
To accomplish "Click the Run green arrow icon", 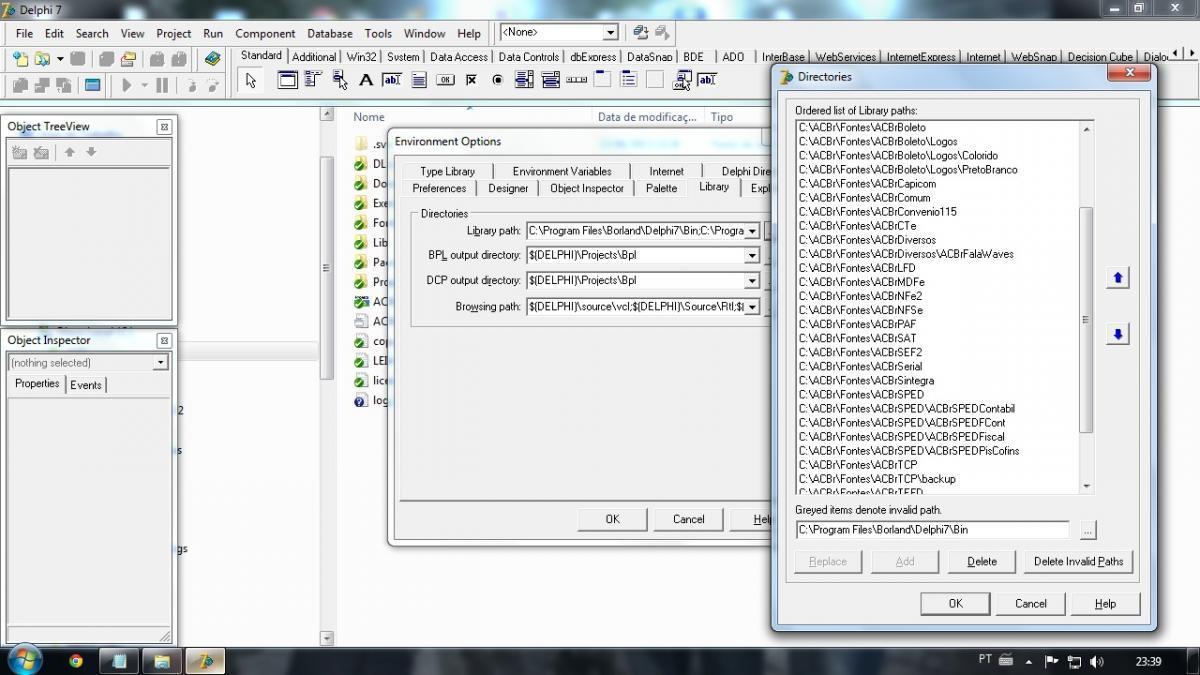I will [x=127, y=86].
